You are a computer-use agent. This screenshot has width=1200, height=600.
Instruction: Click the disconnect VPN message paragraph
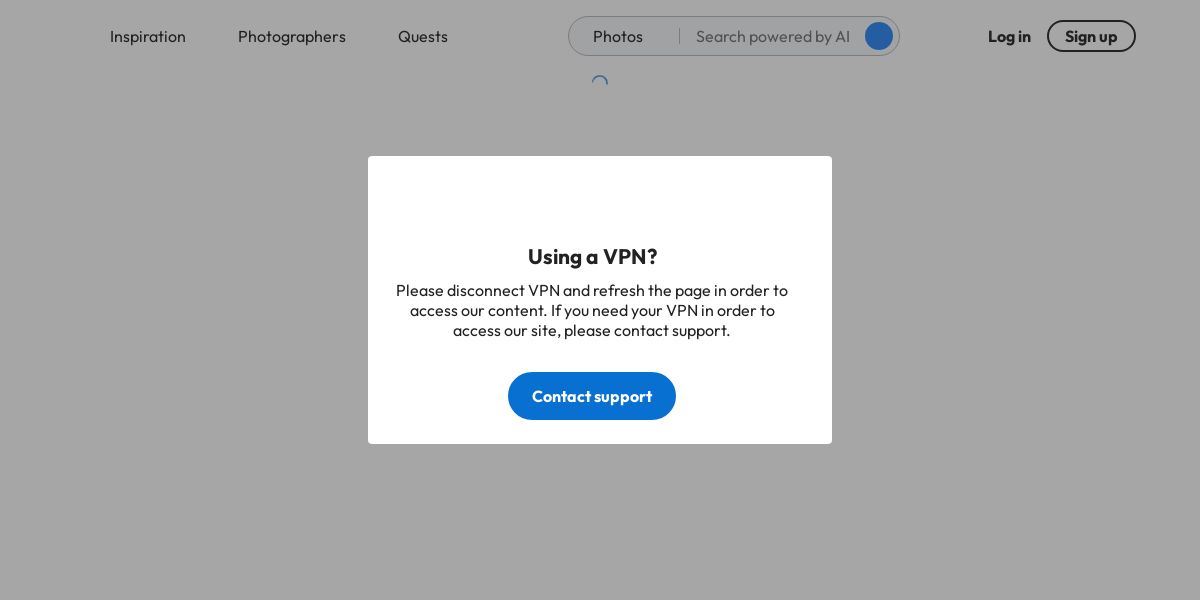(x=592, y=310)
